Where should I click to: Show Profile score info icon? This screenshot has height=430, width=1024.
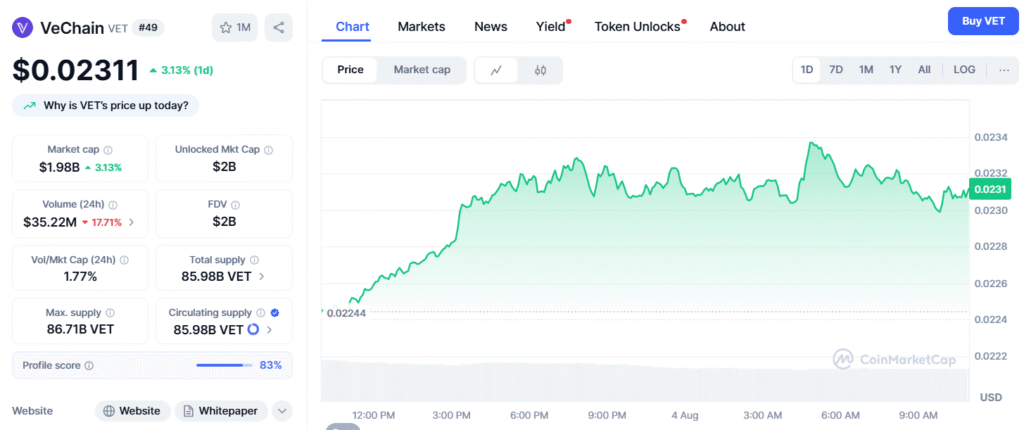pos(89,365)
